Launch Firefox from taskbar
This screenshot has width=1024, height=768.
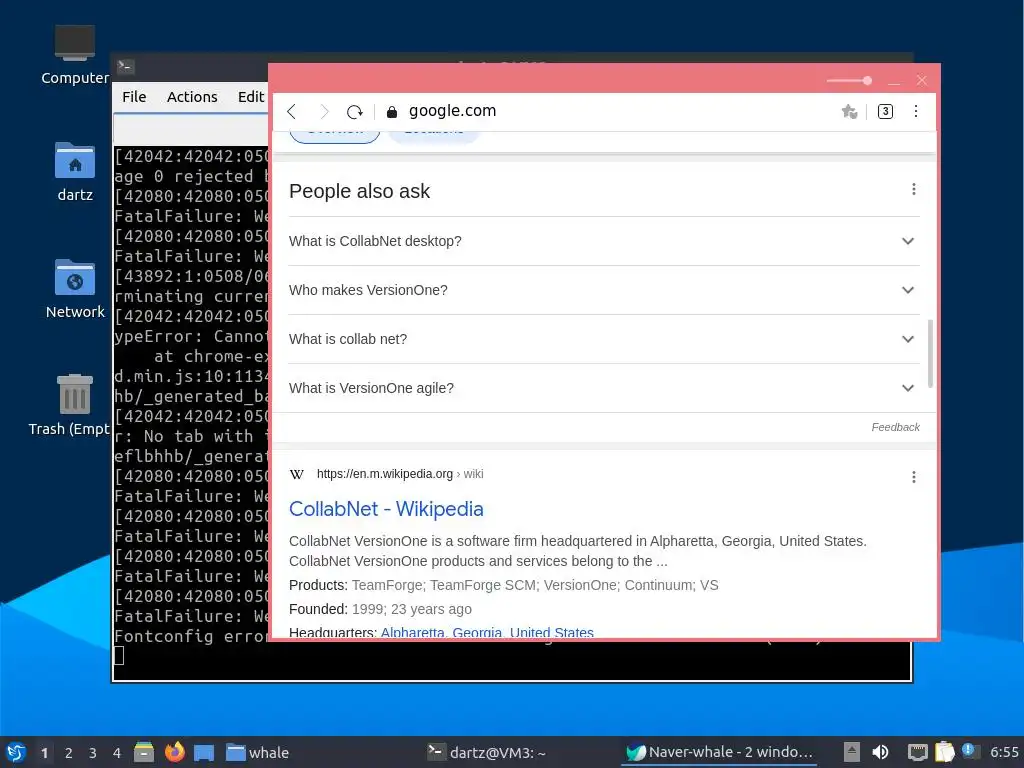pos(174,752)
